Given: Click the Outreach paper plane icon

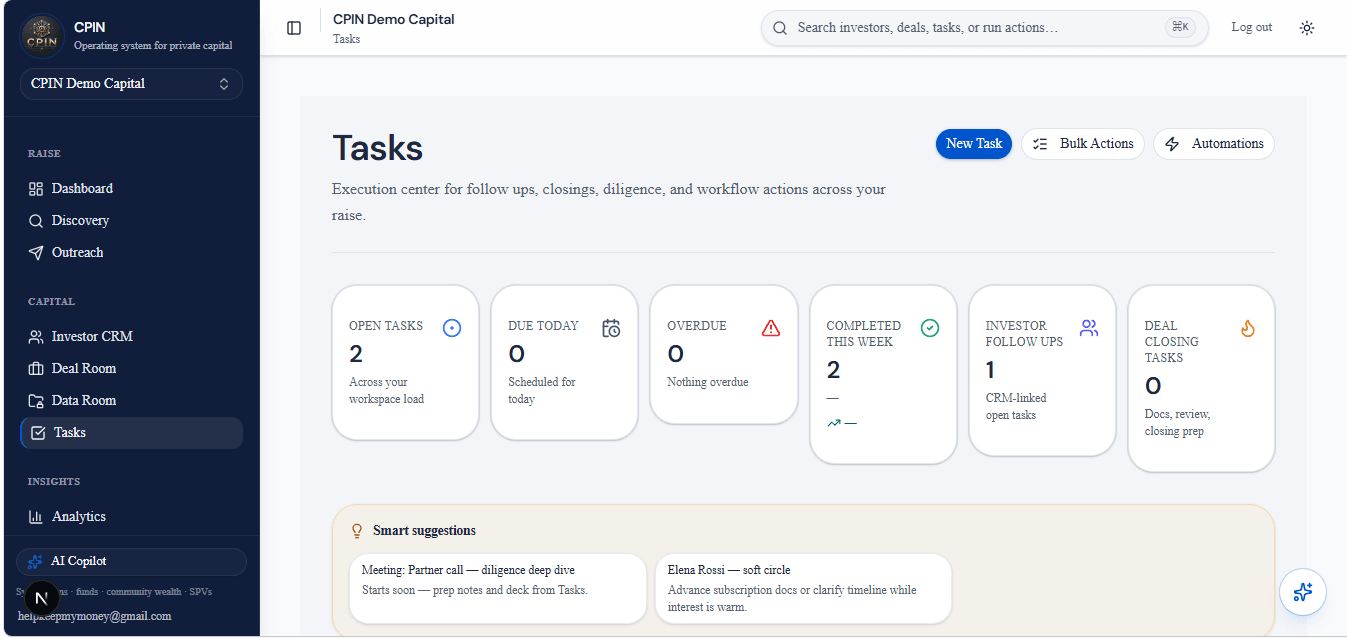Looking at the screenshot, I should 36,253.
